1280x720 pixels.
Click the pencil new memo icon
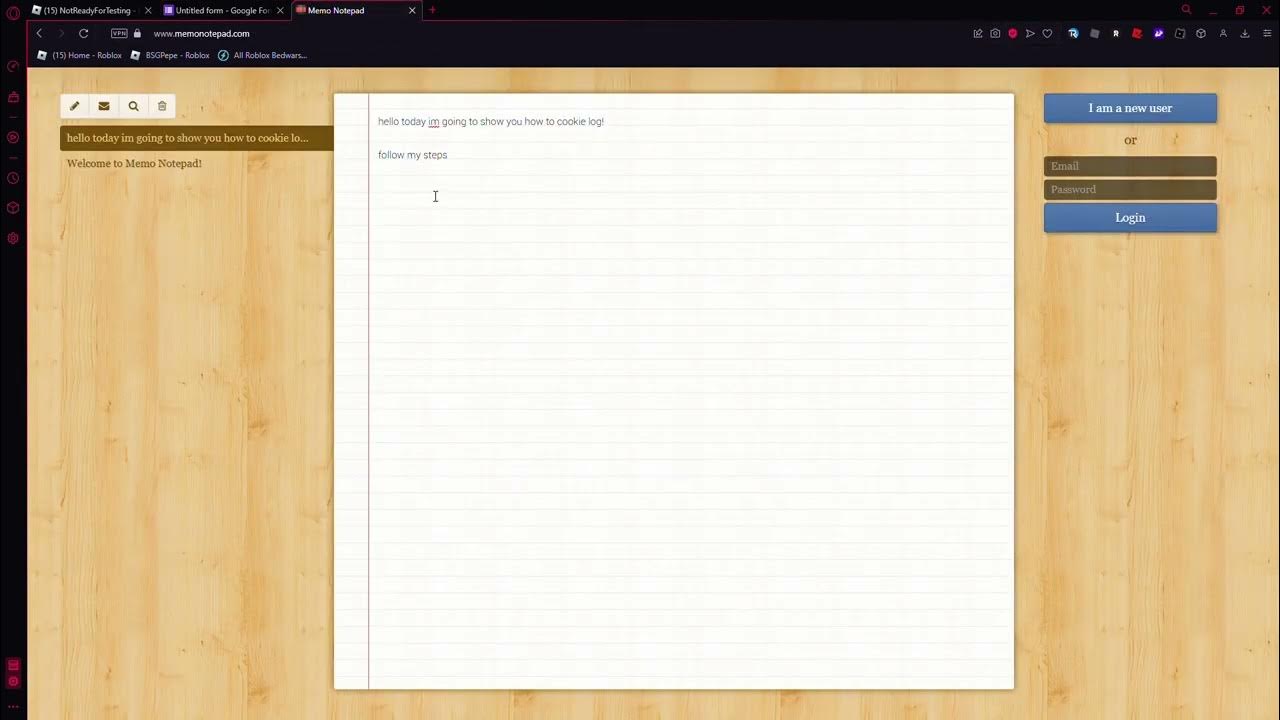74,106
